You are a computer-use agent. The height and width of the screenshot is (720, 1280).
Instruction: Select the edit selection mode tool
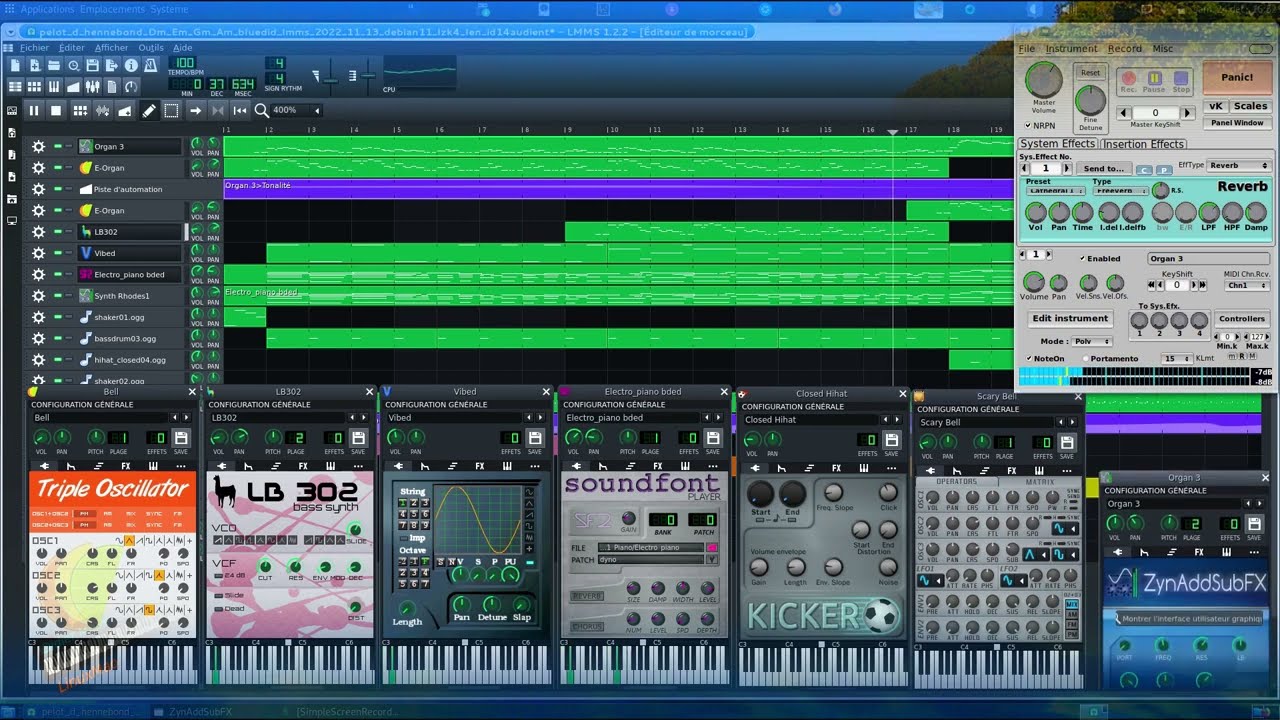pos(171,111)
